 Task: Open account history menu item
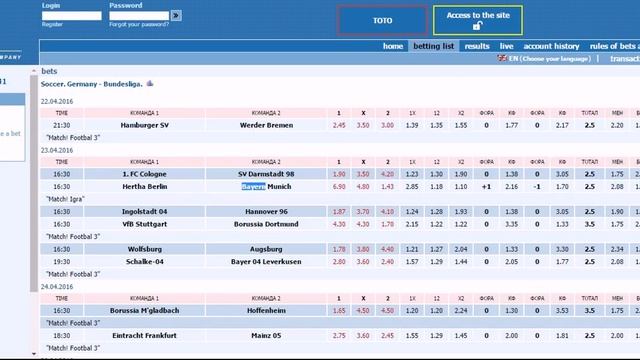pos(551,46)
